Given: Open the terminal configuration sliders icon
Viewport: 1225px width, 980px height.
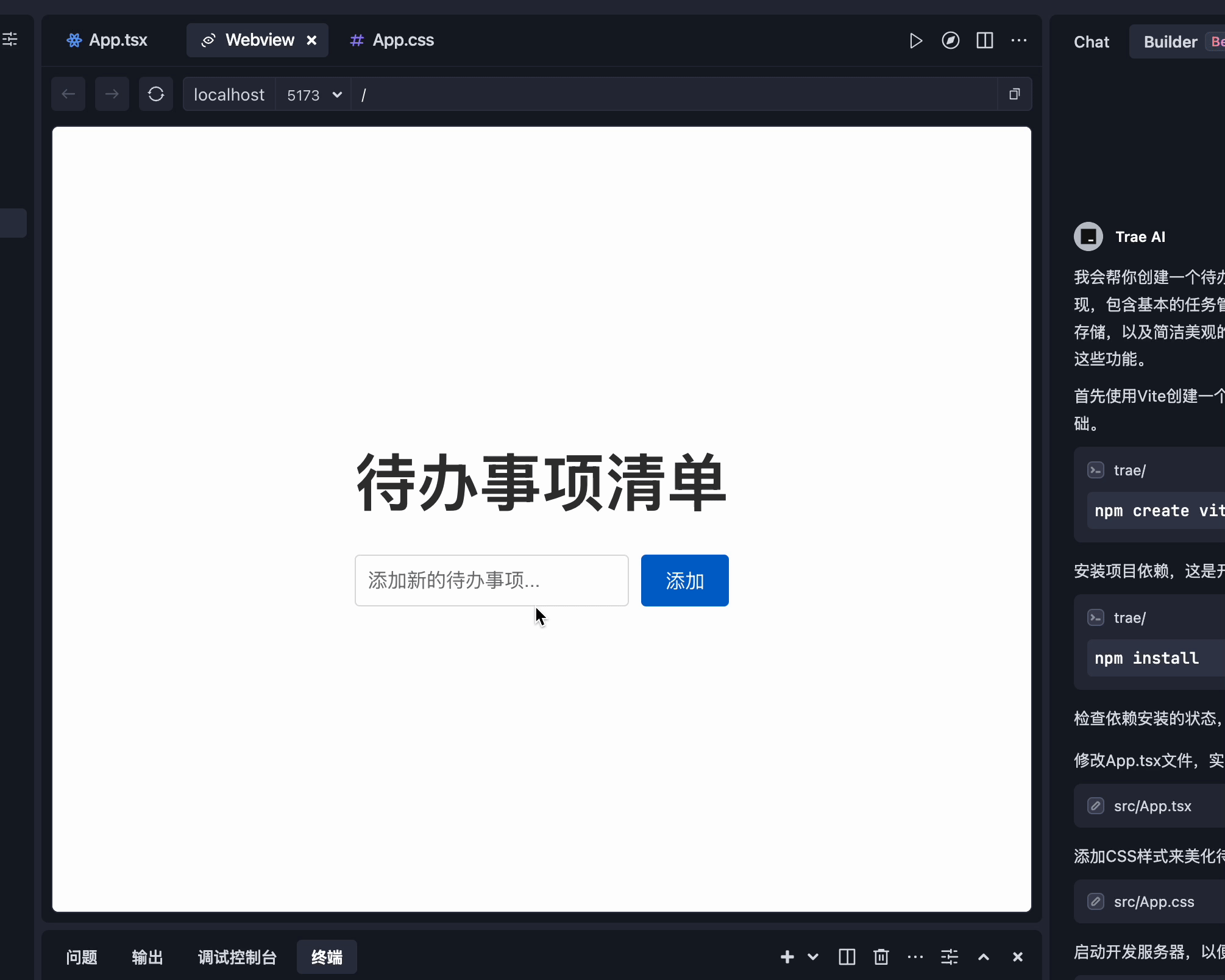Looking at the screenshot, I should tap(949, 957).
